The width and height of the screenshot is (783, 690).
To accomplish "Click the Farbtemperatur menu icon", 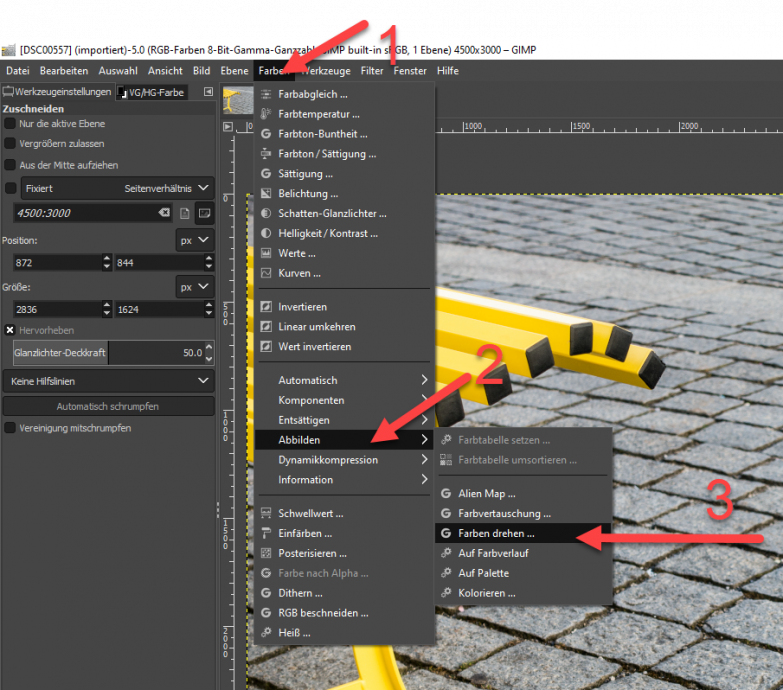I will pyautogui.click(x=266, y=114).
